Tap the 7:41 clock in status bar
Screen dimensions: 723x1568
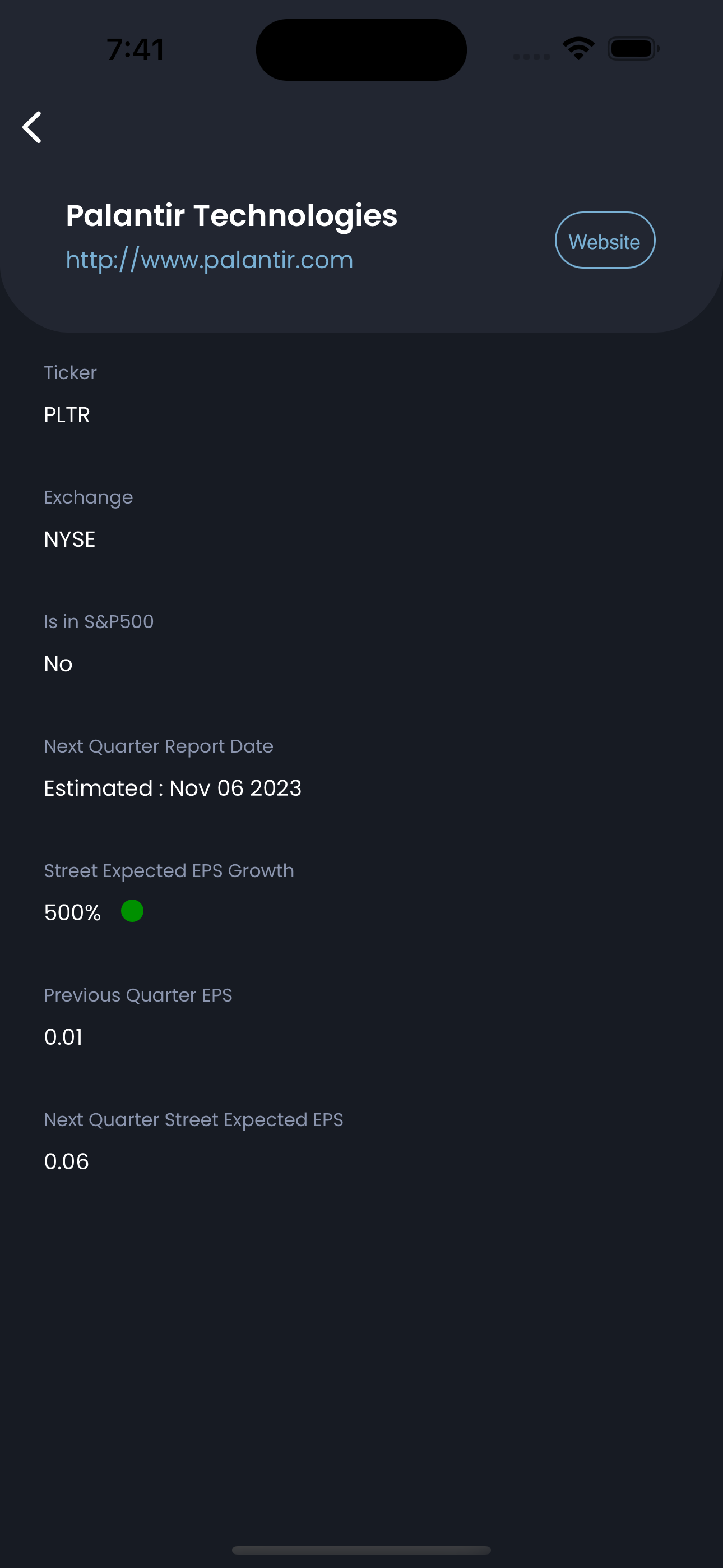pos(136,49)
